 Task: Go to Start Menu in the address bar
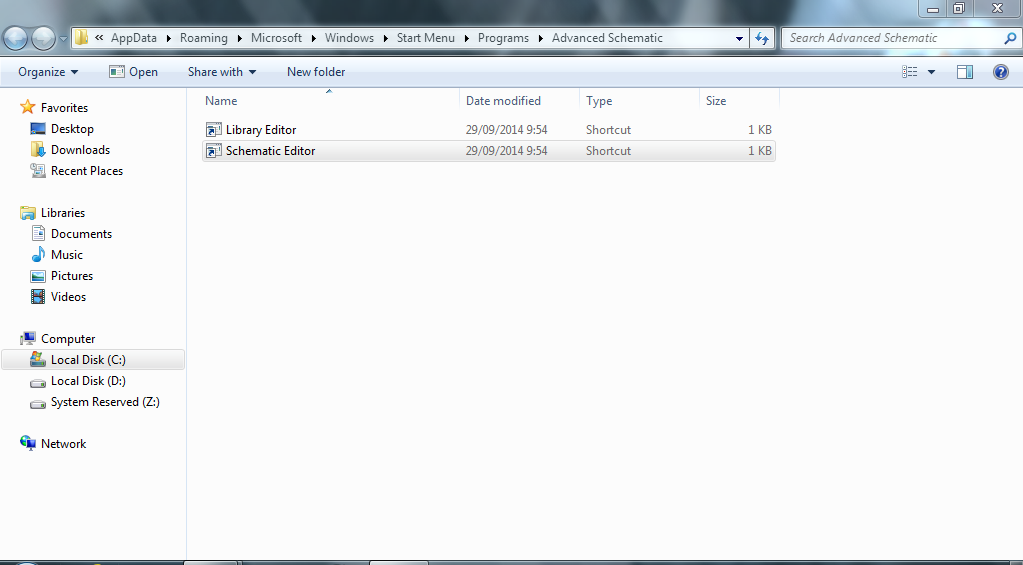[x=425, y=38]
